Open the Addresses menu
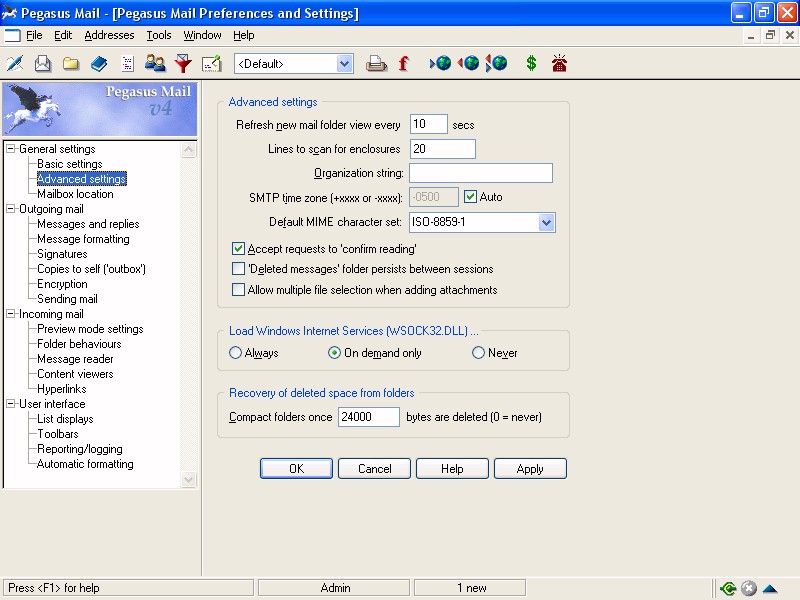800x600 pixels. (109, 35)
